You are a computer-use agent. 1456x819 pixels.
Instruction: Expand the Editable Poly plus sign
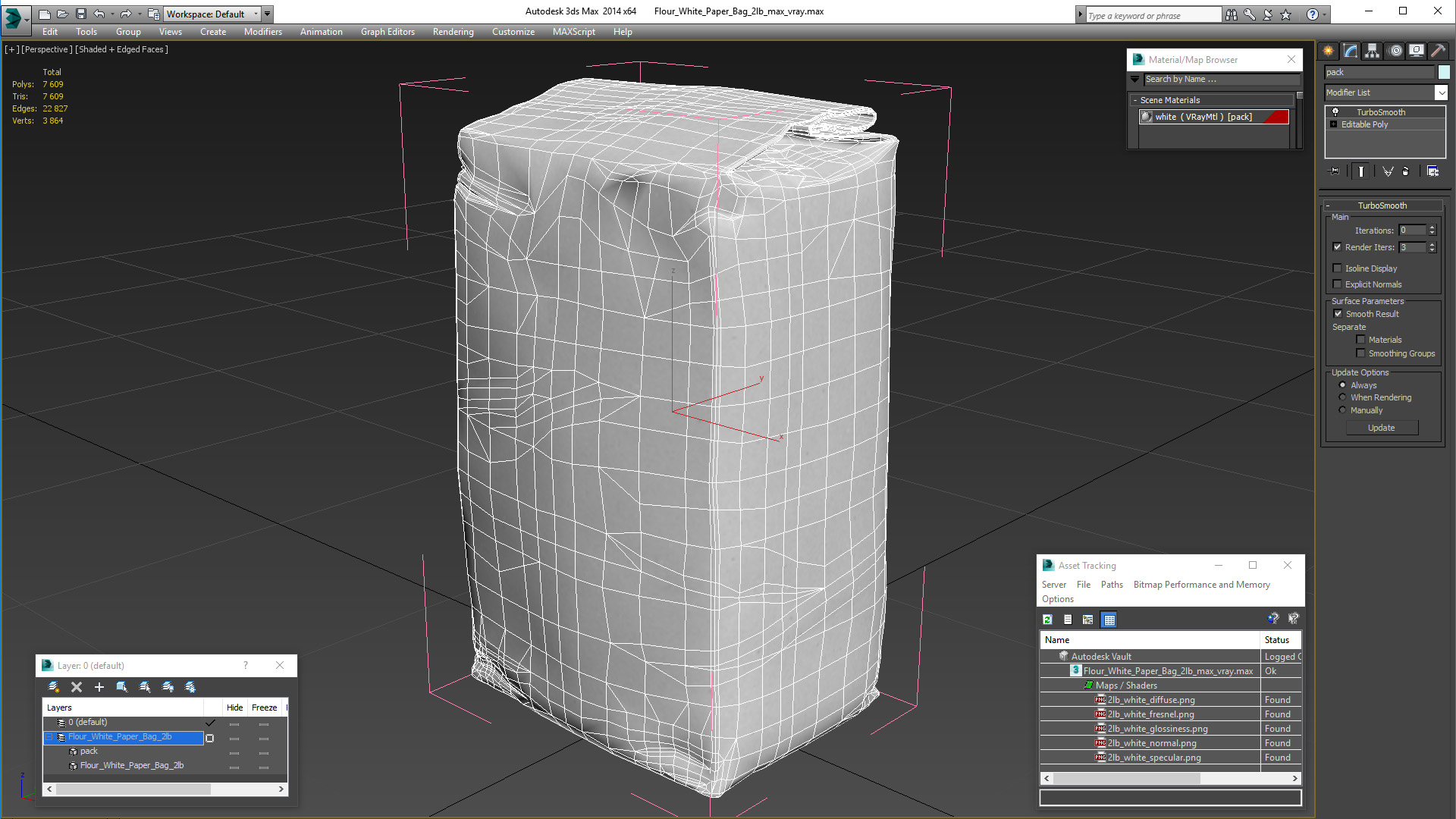(x=1334, y=124)
